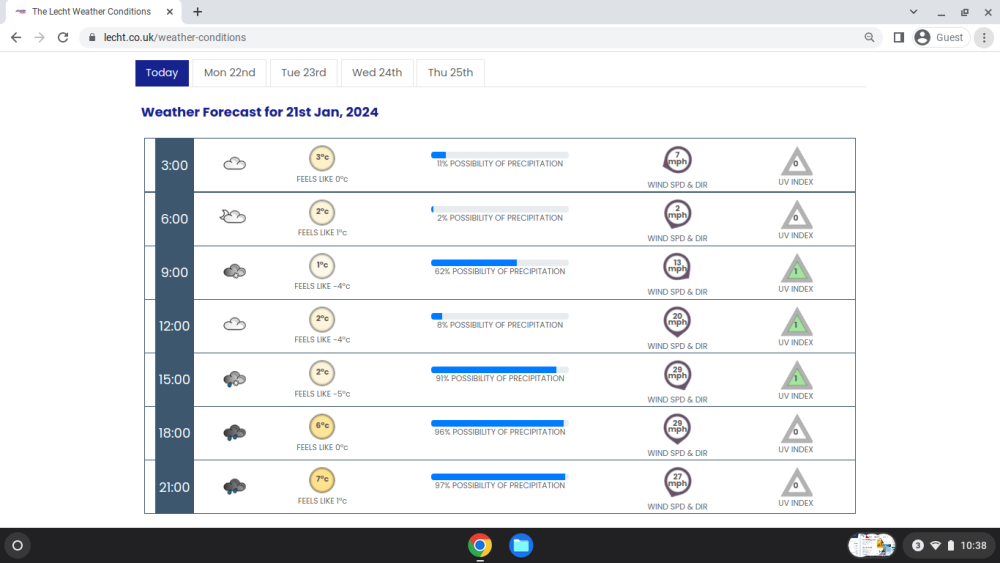The height and width of the screenshot is (563, 1000).
Task: Open the ChromeOS launcher
Action: (18, 545)
